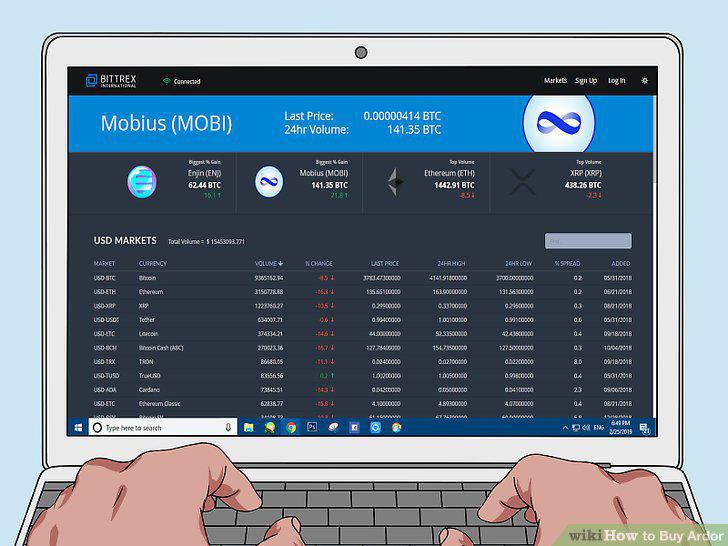Click the Ethereum Classic currency name
The width and height of the screenshot is (728, 546).
[x=160, y=403]
